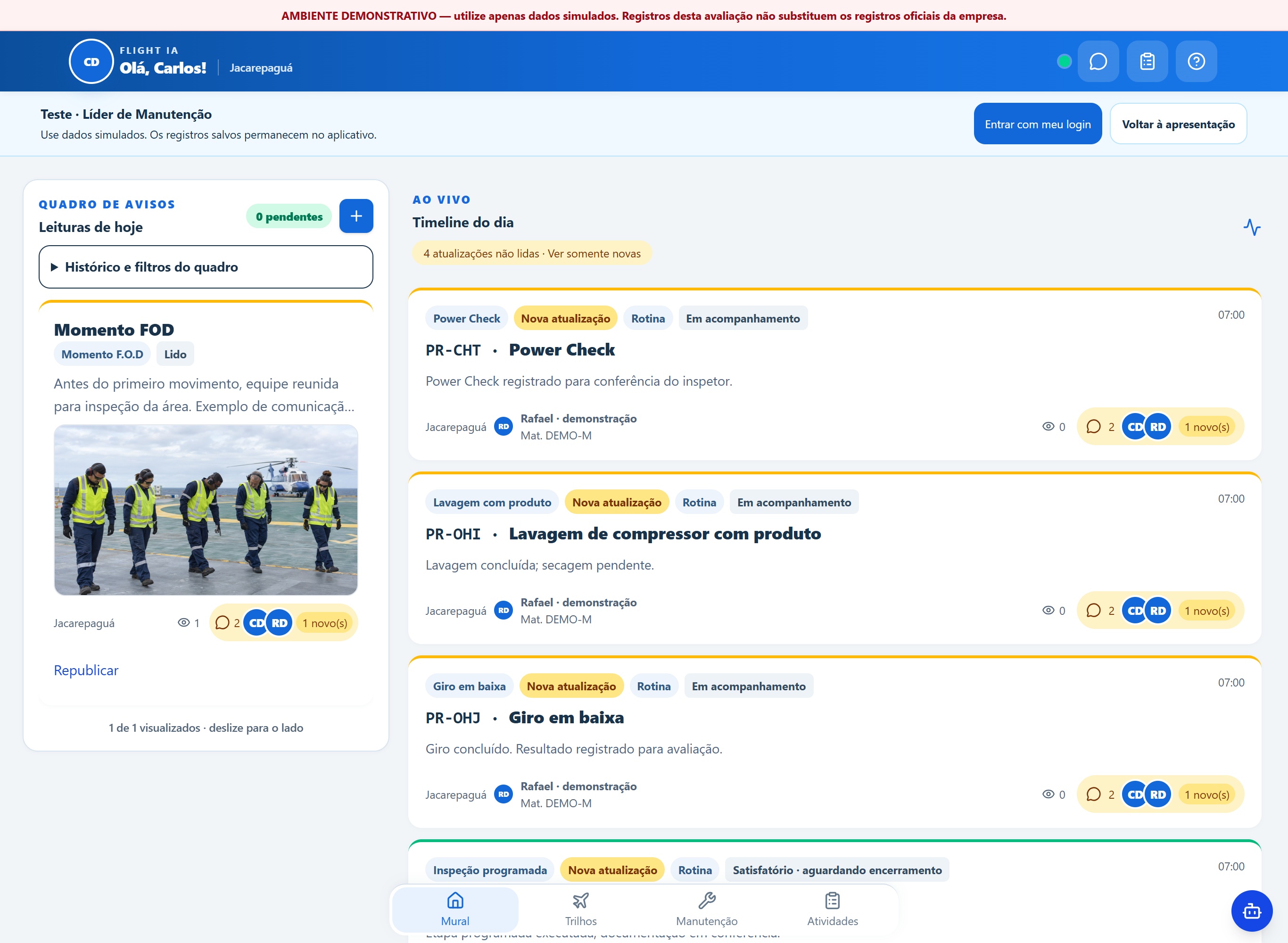Open the clipboard checklist icon in header
Viewport: 1288px width, 943px height.
pos(1147,62)
